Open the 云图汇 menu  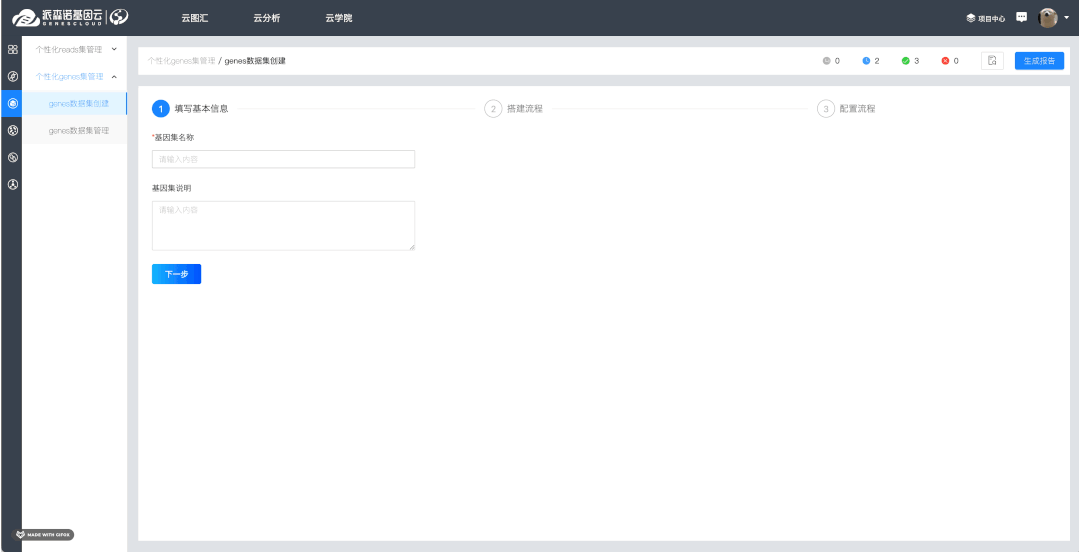[x=195, y=18]
